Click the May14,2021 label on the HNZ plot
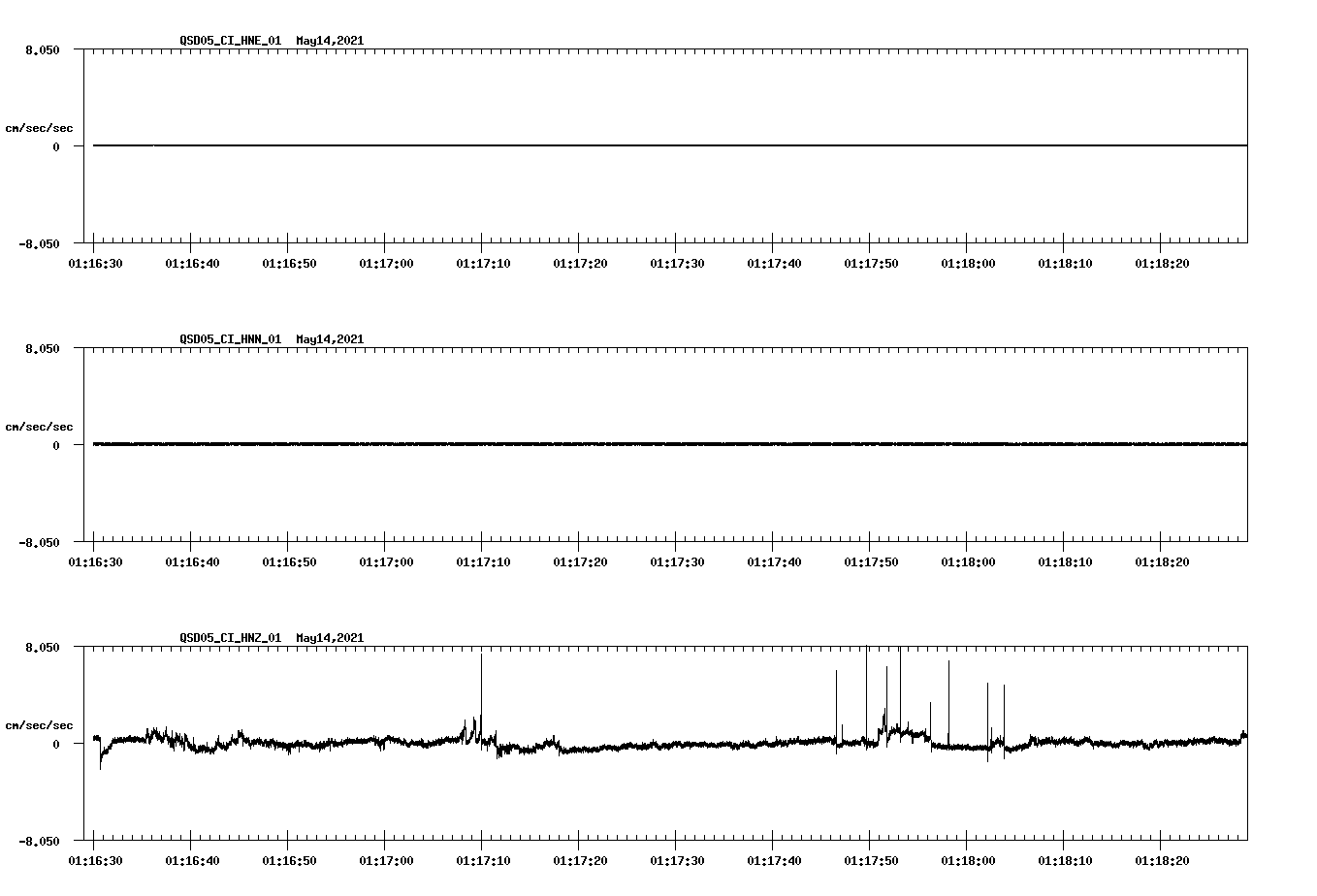 click(330, 639)
